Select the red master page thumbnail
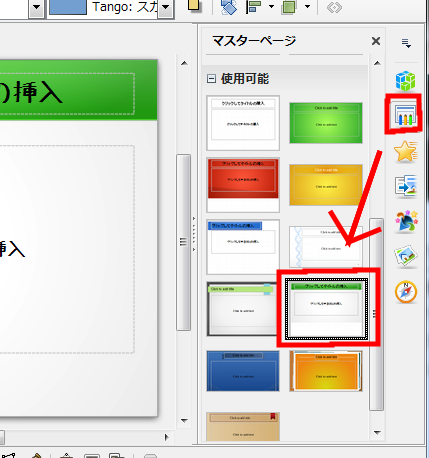 243,185
